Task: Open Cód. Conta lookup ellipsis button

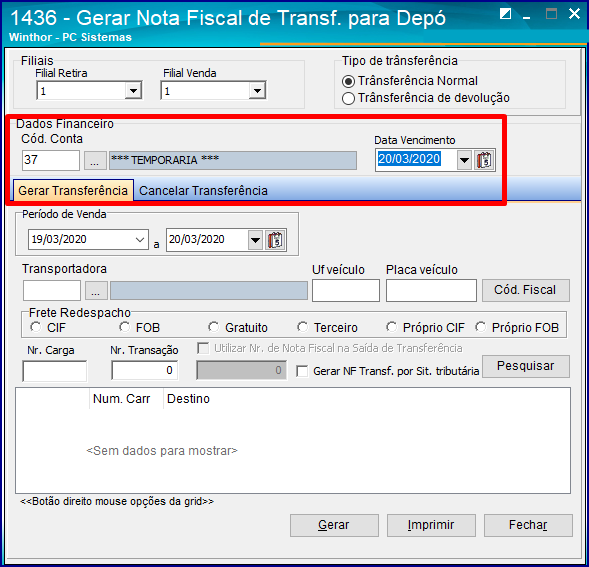Action: pos(95,160)
